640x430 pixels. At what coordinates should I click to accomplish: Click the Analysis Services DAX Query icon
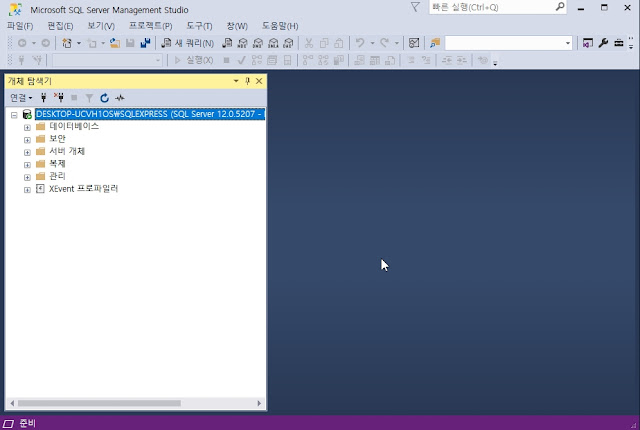click(x=288, y=43)
